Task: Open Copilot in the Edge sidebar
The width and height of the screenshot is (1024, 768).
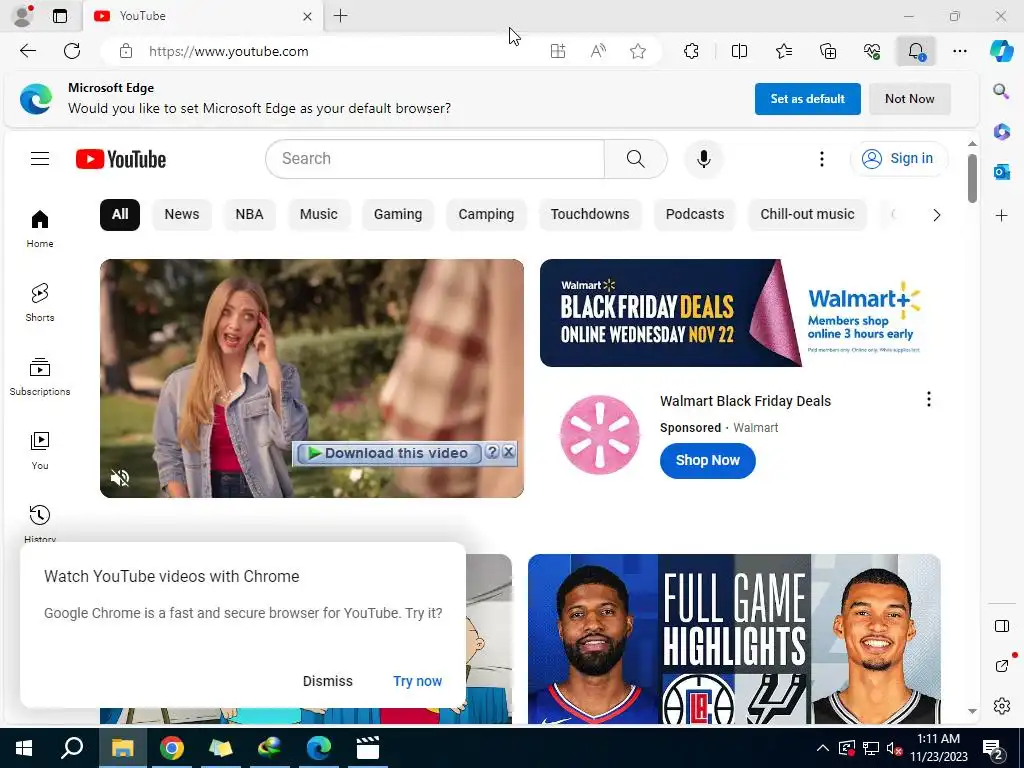Action: (1001, 51)
